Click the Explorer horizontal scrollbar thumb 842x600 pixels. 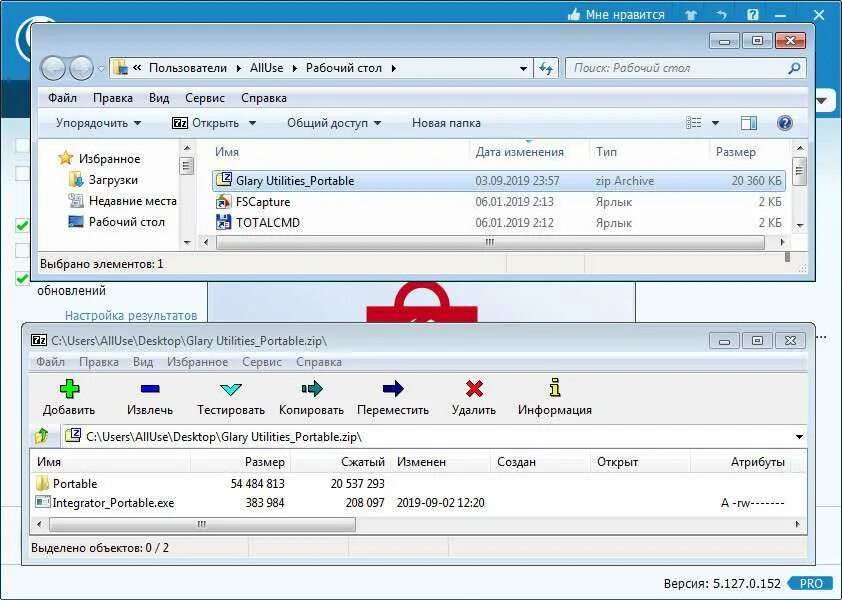(x=490, y=242)
